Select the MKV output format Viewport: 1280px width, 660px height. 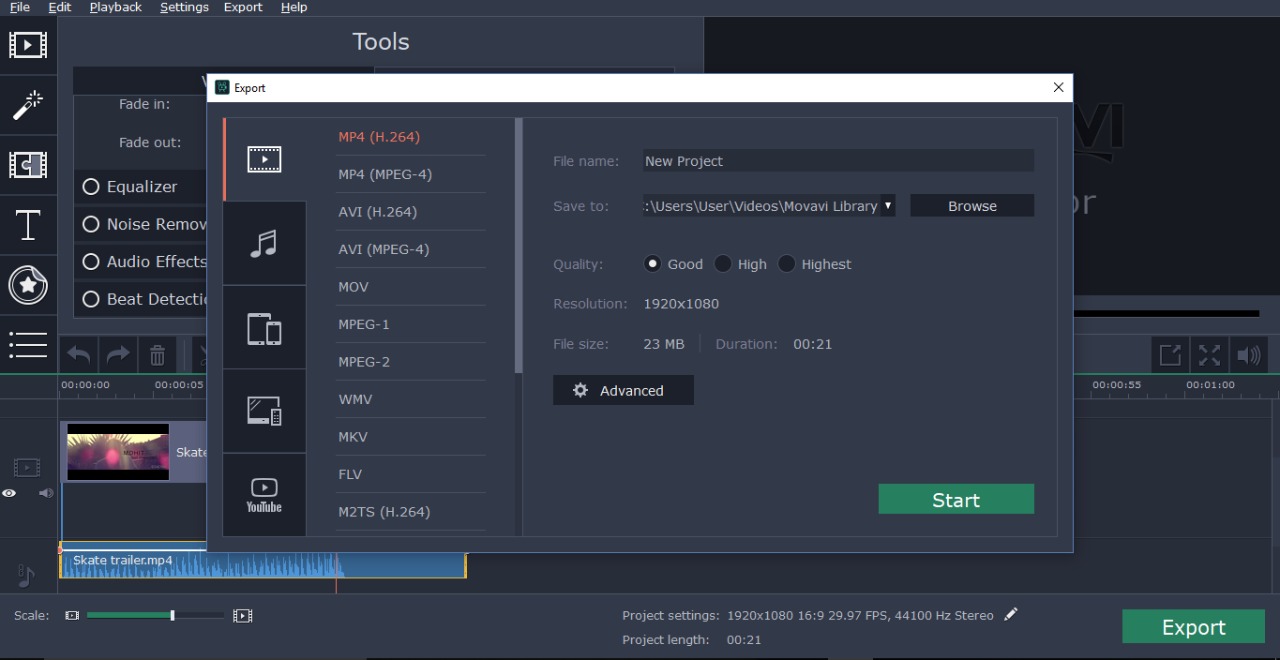tap(354, 436)
